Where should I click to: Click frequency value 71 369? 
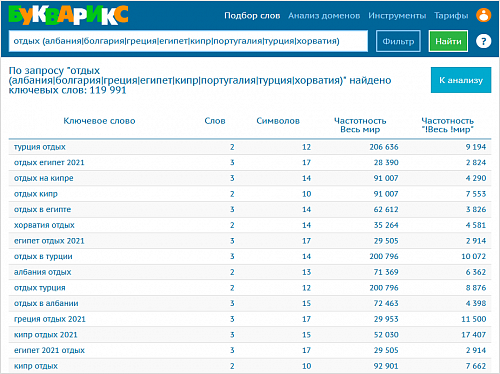386,272
